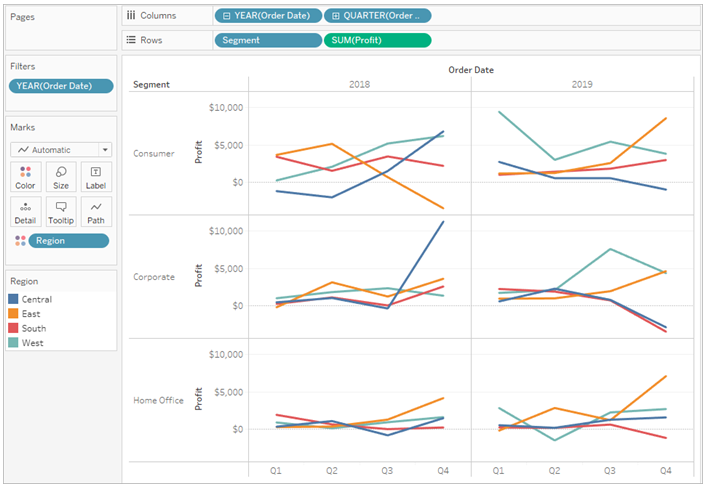The image size is (706, 488).
Task: Click the Size marks button
Action: point(61,177)
